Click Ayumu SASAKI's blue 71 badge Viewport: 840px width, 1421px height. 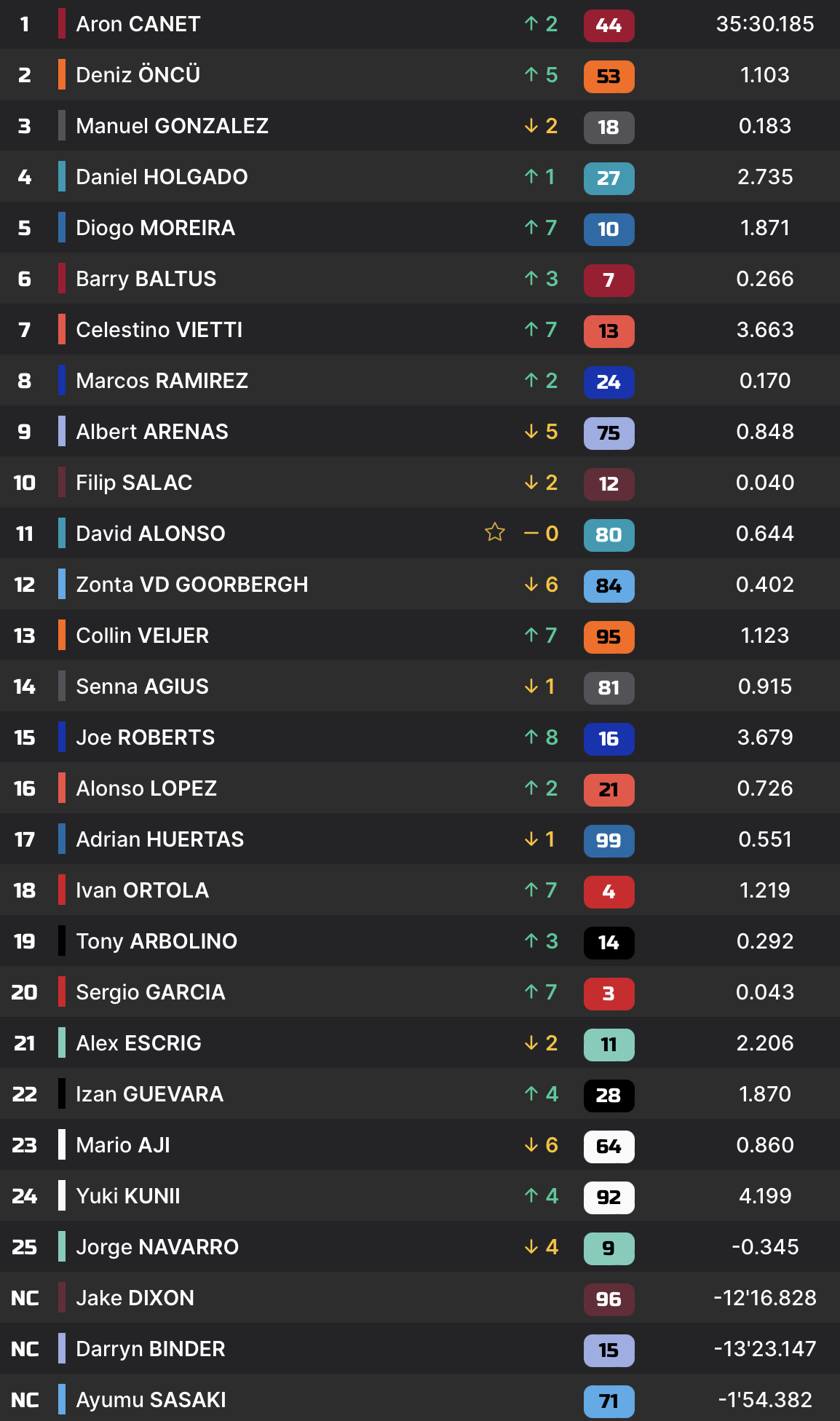(609, 1401)
